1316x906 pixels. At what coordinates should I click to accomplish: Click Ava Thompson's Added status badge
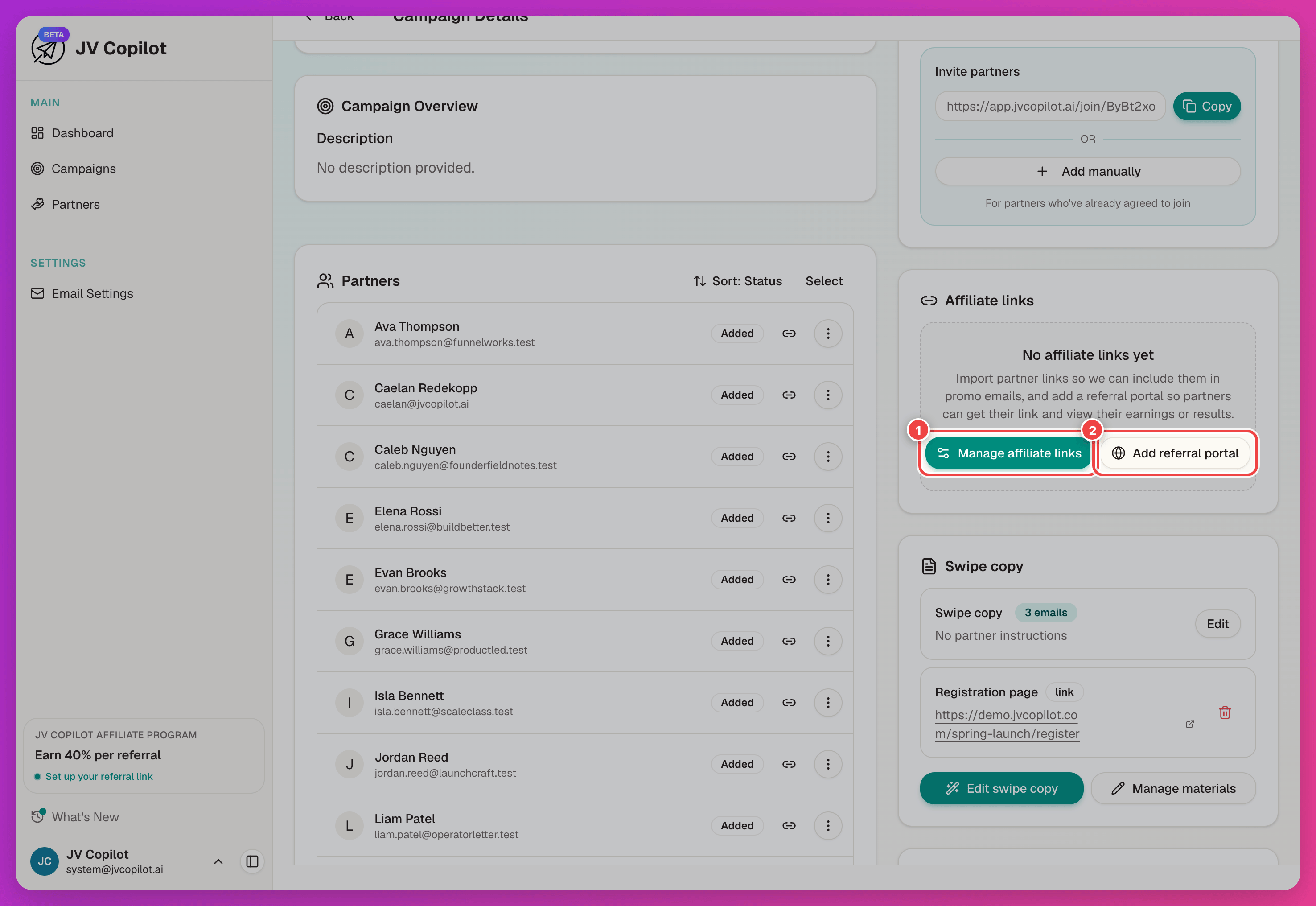coord(737,334)
